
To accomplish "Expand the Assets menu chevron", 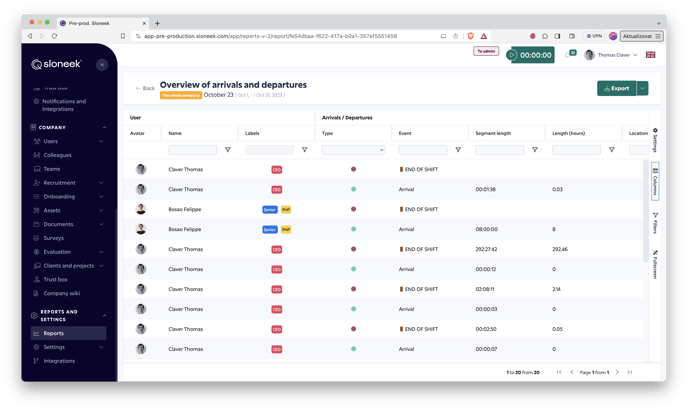I will tap(101, 210).
